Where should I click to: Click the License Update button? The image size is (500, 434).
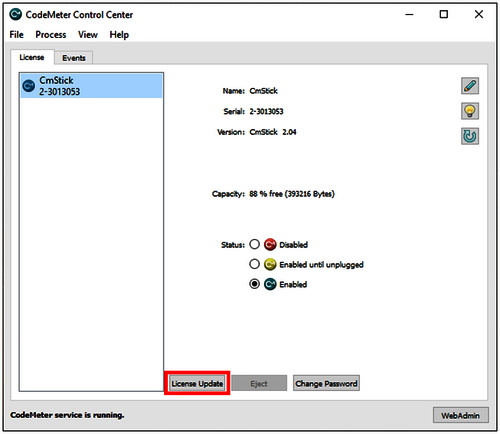coord(197,383)
